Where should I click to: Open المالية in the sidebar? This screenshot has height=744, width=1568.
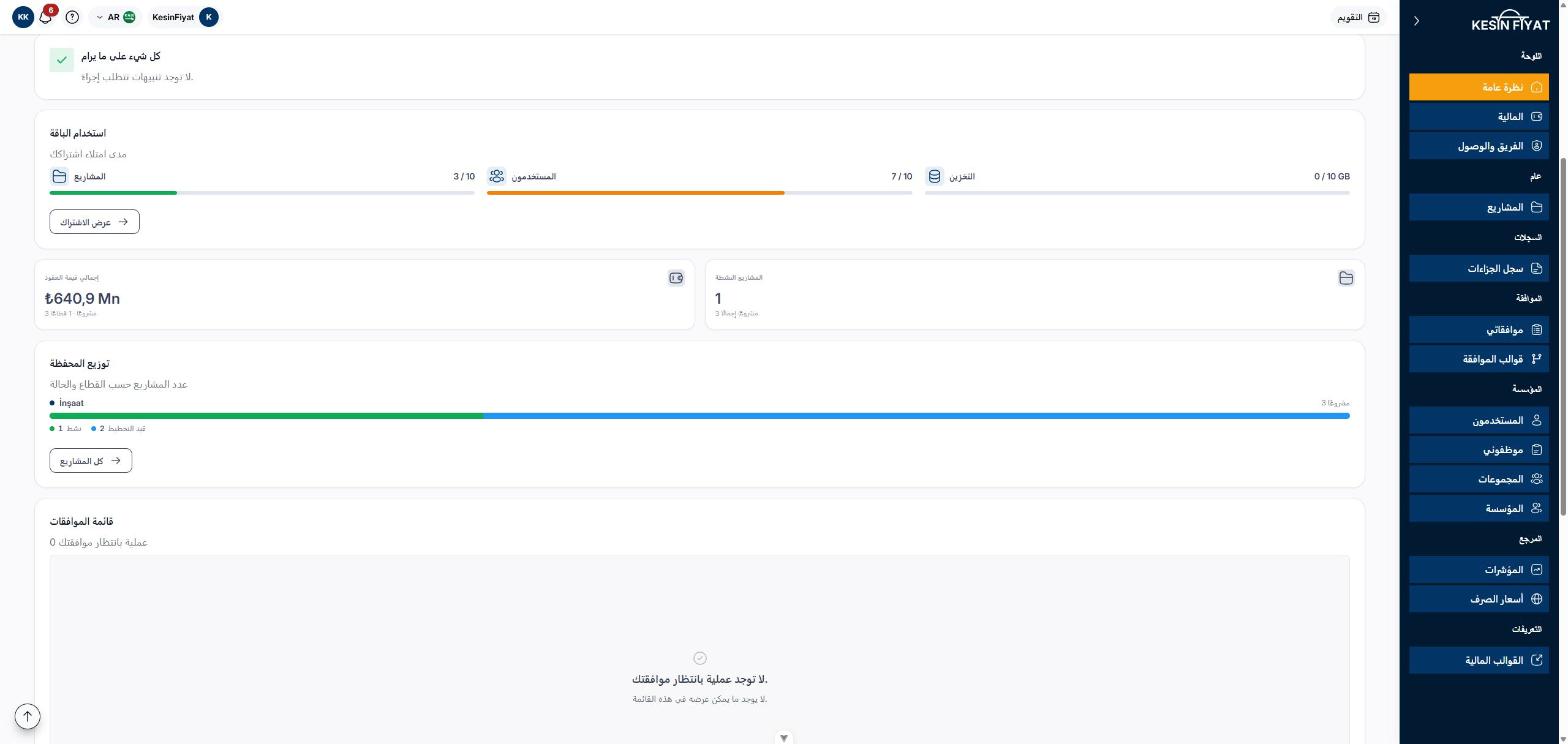1479,117
